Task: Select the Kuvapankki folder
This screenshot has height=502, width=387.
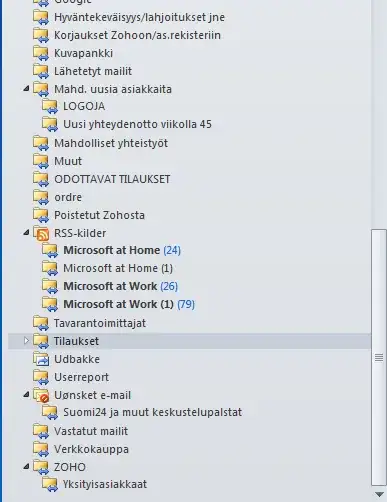Action: [83, 53]
